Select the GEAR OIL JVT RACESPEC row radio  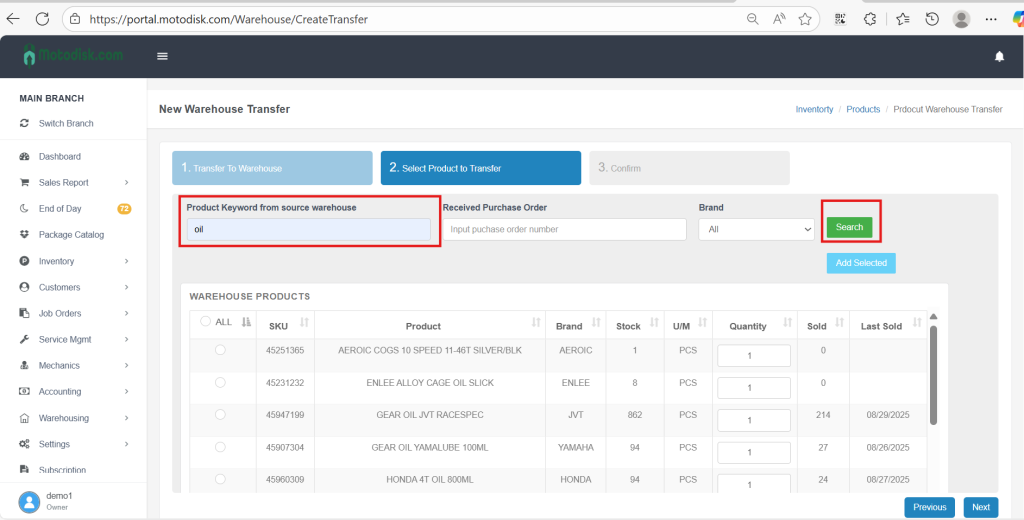[220, 415]
